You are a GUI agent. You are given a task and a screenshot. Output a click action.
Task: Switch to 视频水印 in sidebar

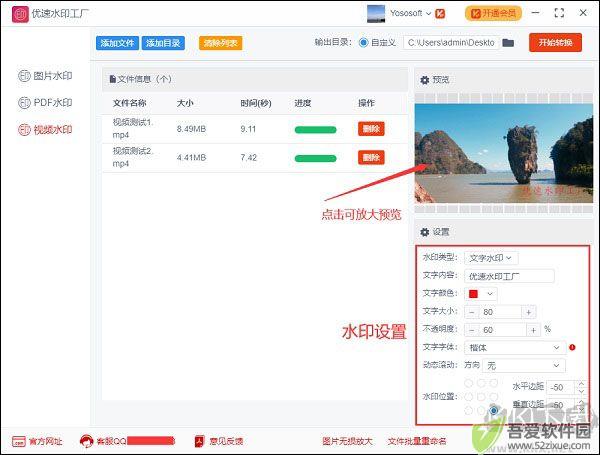pos(45,130)
